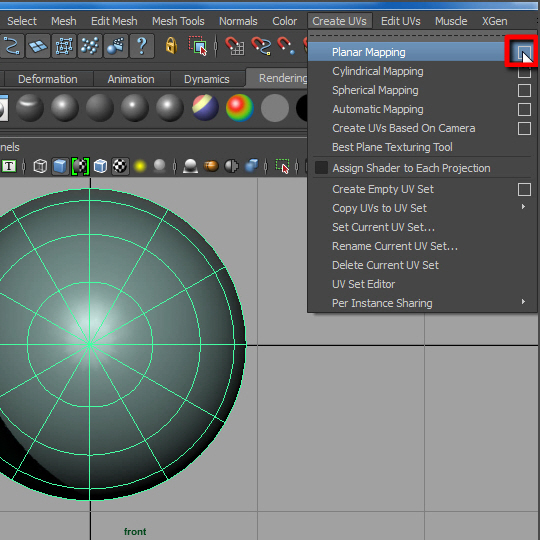Toggle Assign Shader to Each Projection checkbox

pyautogui.click(x=321, y=168)
